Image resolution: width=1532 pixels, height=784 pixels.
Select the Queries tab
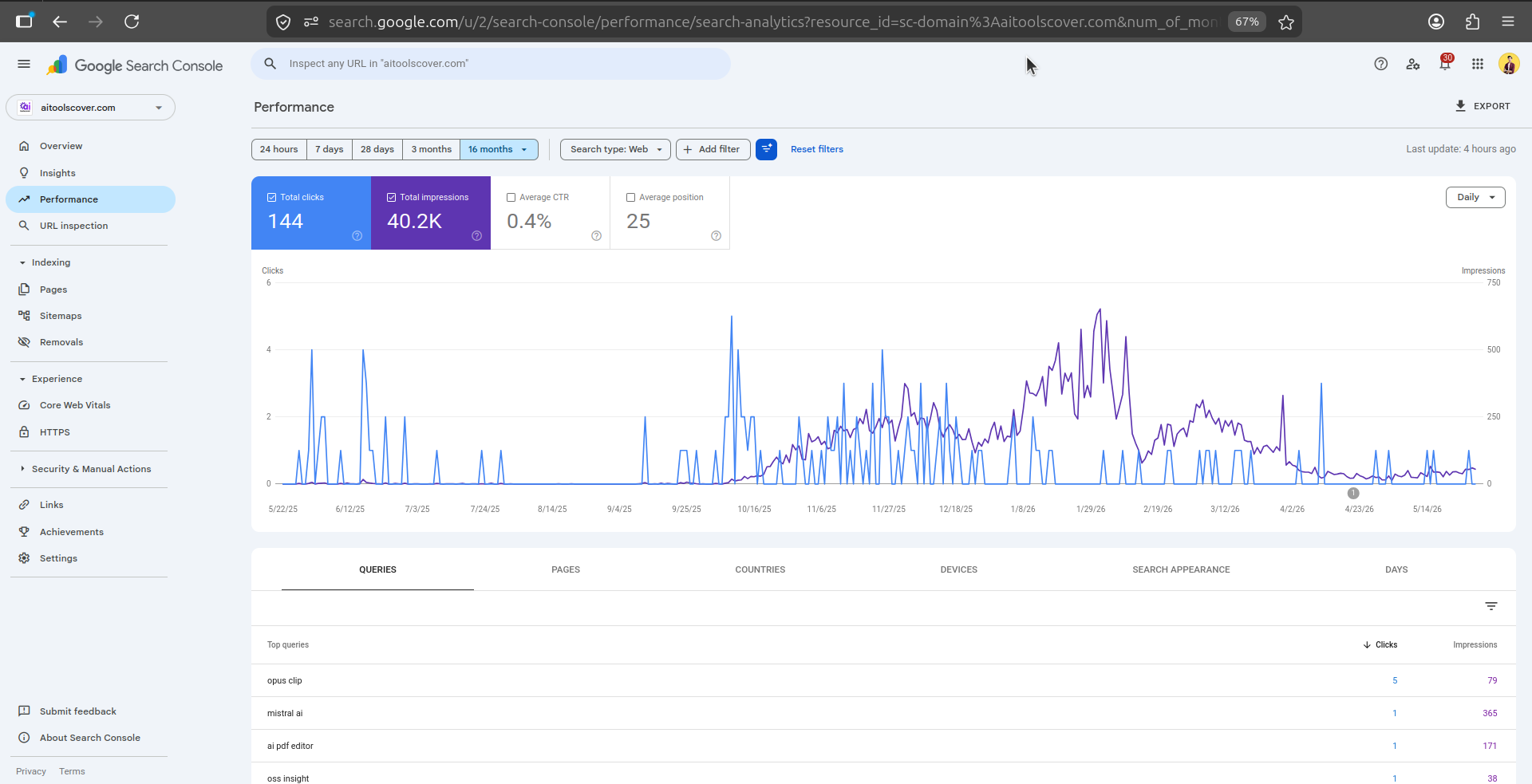(377, 569)
